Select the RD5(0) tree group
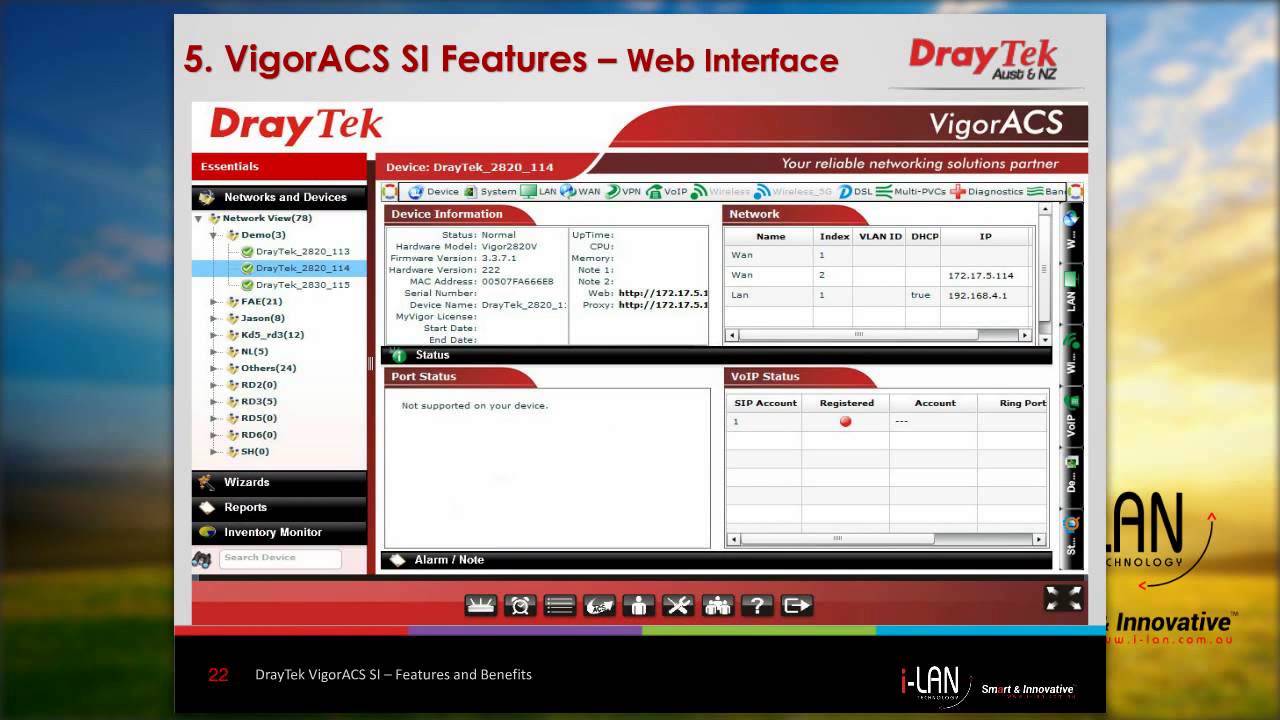This screenshot has height=720, width=1280. click(x=259, y=418)
